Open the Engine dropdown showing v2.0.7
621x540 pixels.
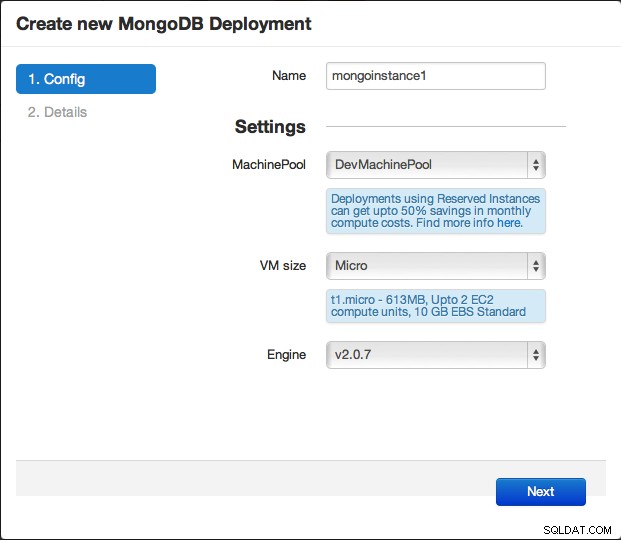436,355
